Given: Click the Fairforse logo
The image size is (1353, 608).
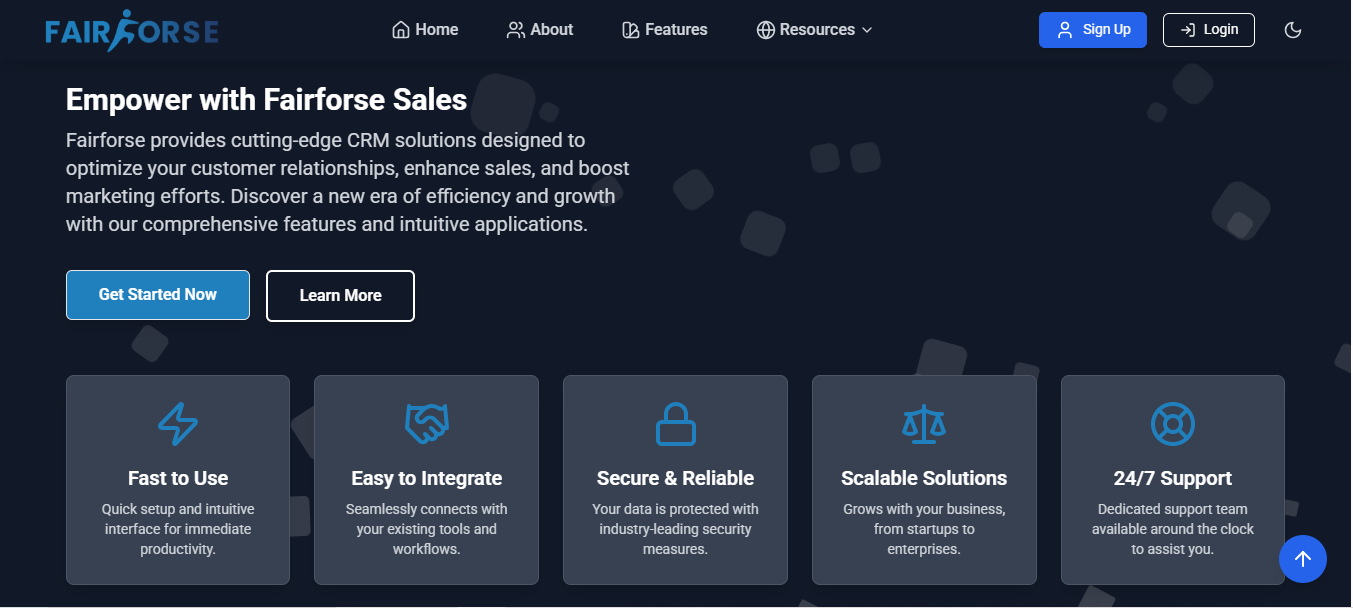Looking at the screenshot, I should (131, 30).
